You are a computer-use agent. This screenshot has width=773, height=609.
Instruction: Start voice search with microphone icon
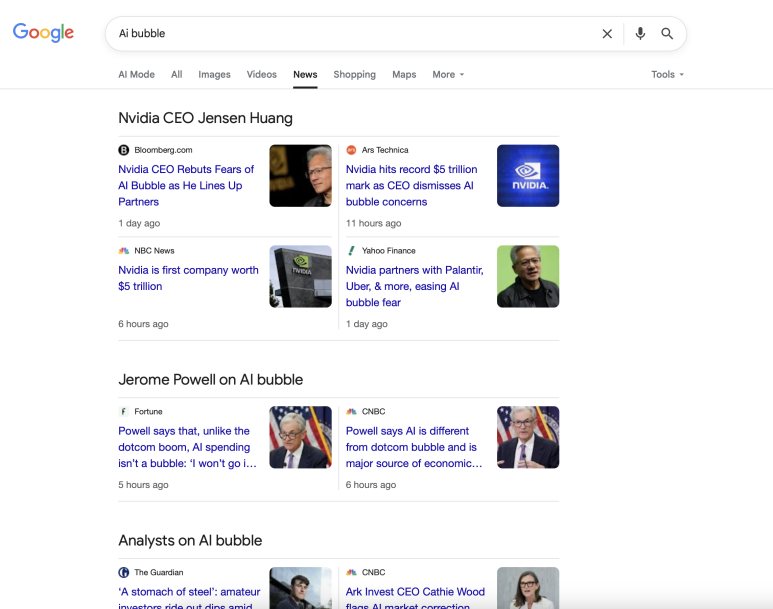[640, 34]
